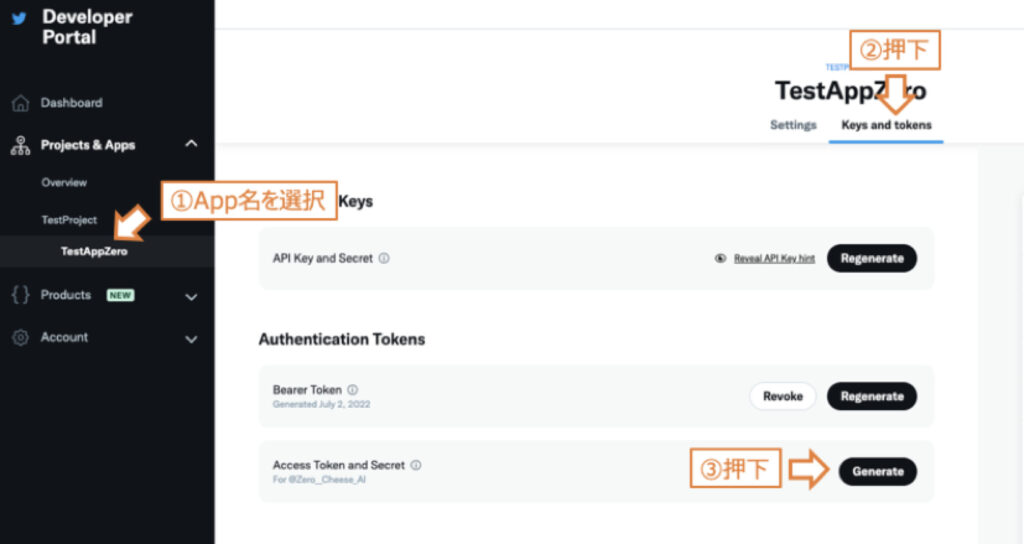This screenshot has width=1024, height=544.
Task: Click info icon beside Access Token and Secret
Action: click(416, 465)
